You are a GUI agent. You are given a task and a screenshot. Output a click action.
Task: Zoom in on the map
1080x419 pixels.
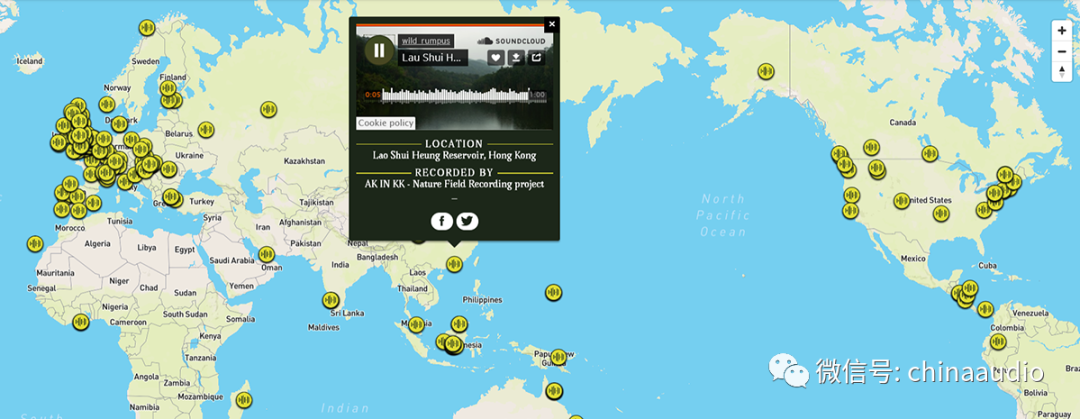(1062, 30)
